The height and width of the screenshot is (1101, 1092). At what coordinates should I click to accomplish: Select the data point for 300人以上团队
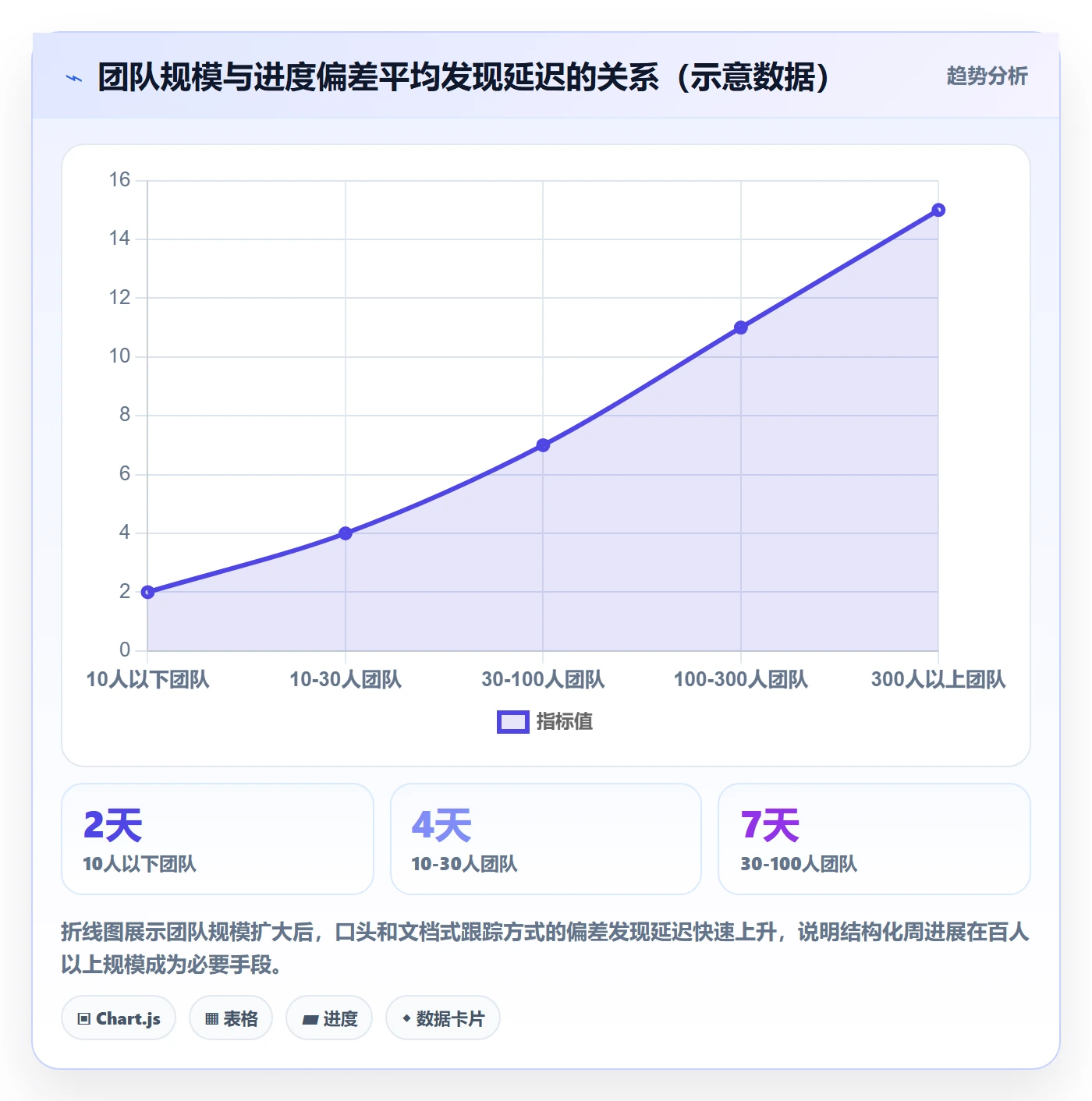(938, 210)
